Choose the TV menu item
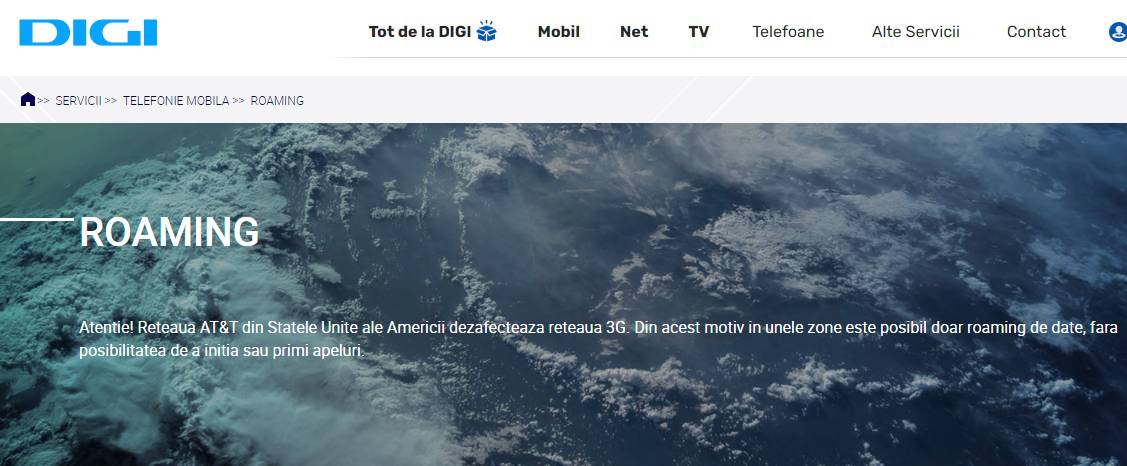The image size is (1127, 466). pyautogui.click(x=699, y=32)
